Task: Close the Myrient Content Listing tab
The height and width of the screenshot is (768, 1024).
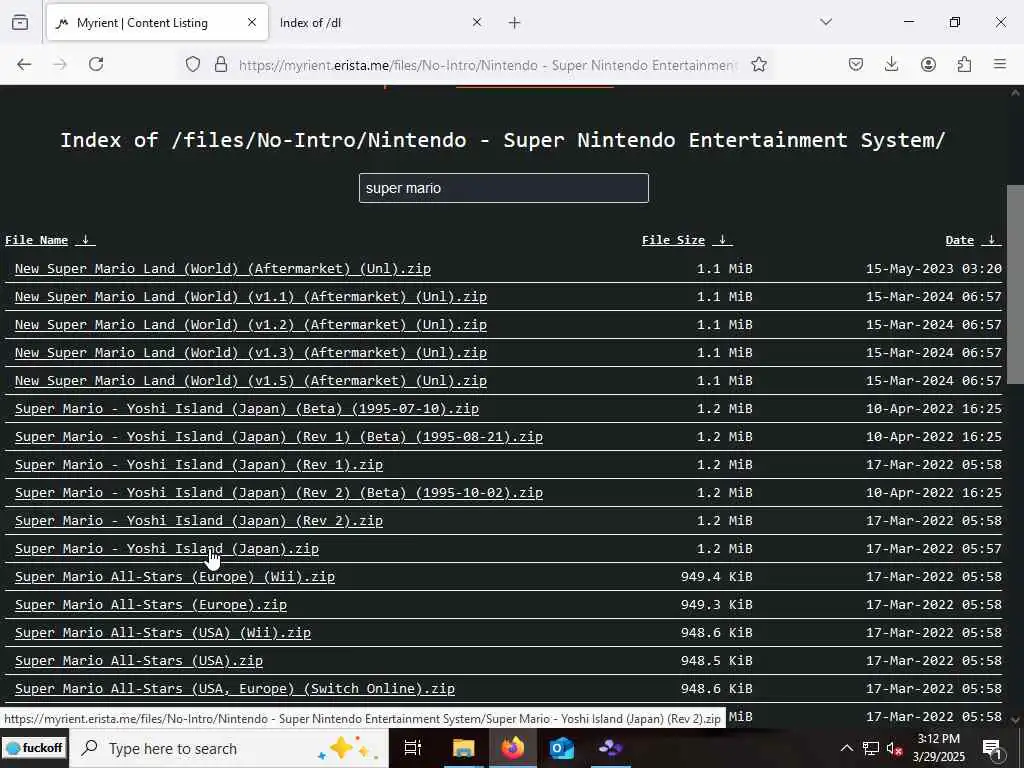Action: pyautogui.click(x=251, y=23)
